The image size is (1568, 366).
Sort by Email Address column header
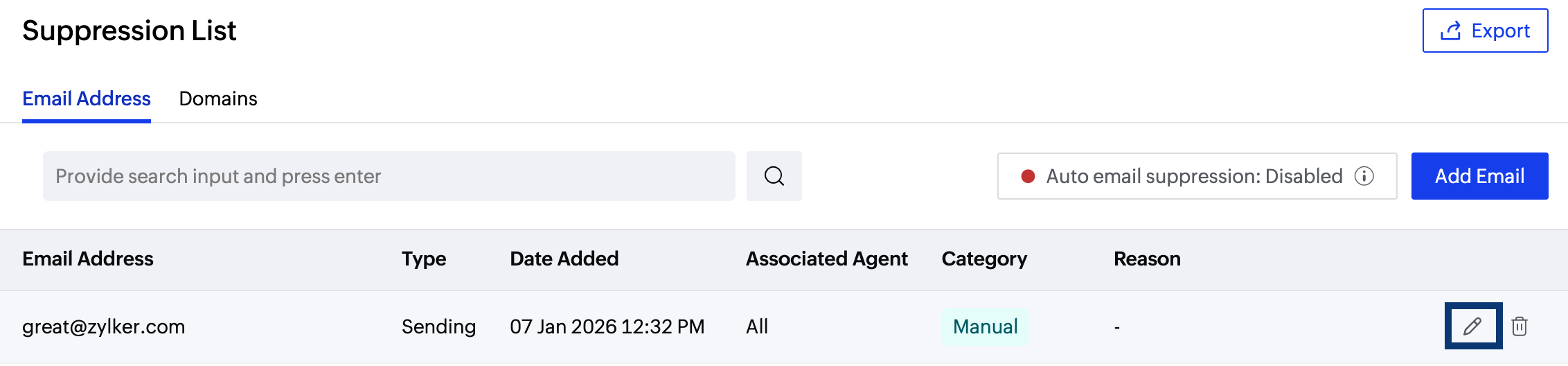click(x=88, y=259)
